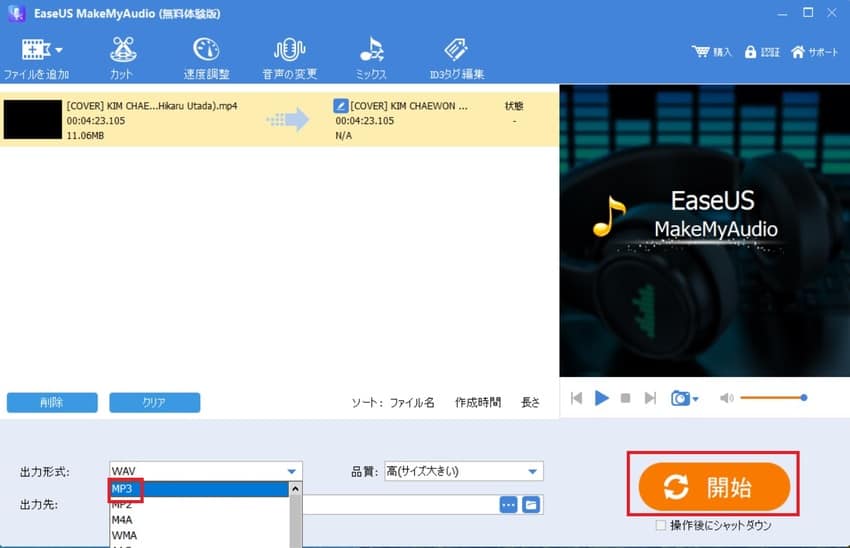Click the クリア clear button
The height and width of the screenshot is (548, 850).
pyautogui.click(x=154, y=403)
